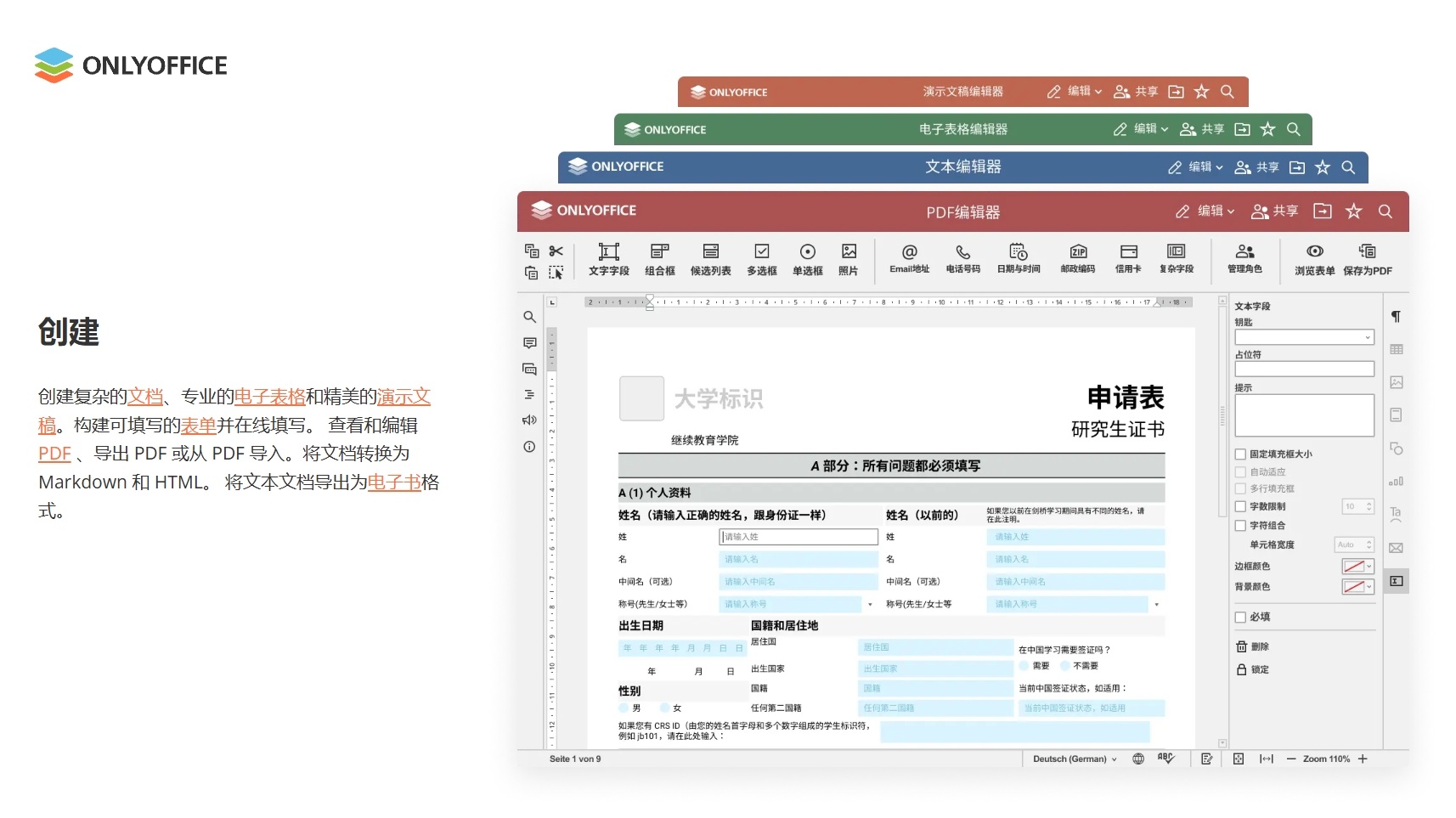Open form settings tab in right sidebar

[1396, 581]
